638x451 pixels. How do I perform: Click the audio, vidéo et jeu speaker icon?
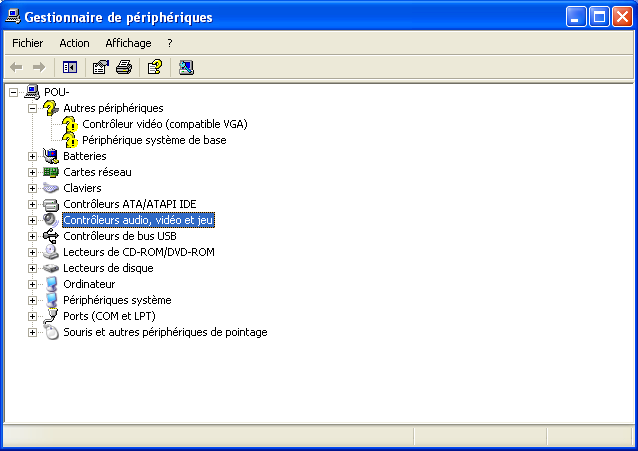[x=51, y=220]
